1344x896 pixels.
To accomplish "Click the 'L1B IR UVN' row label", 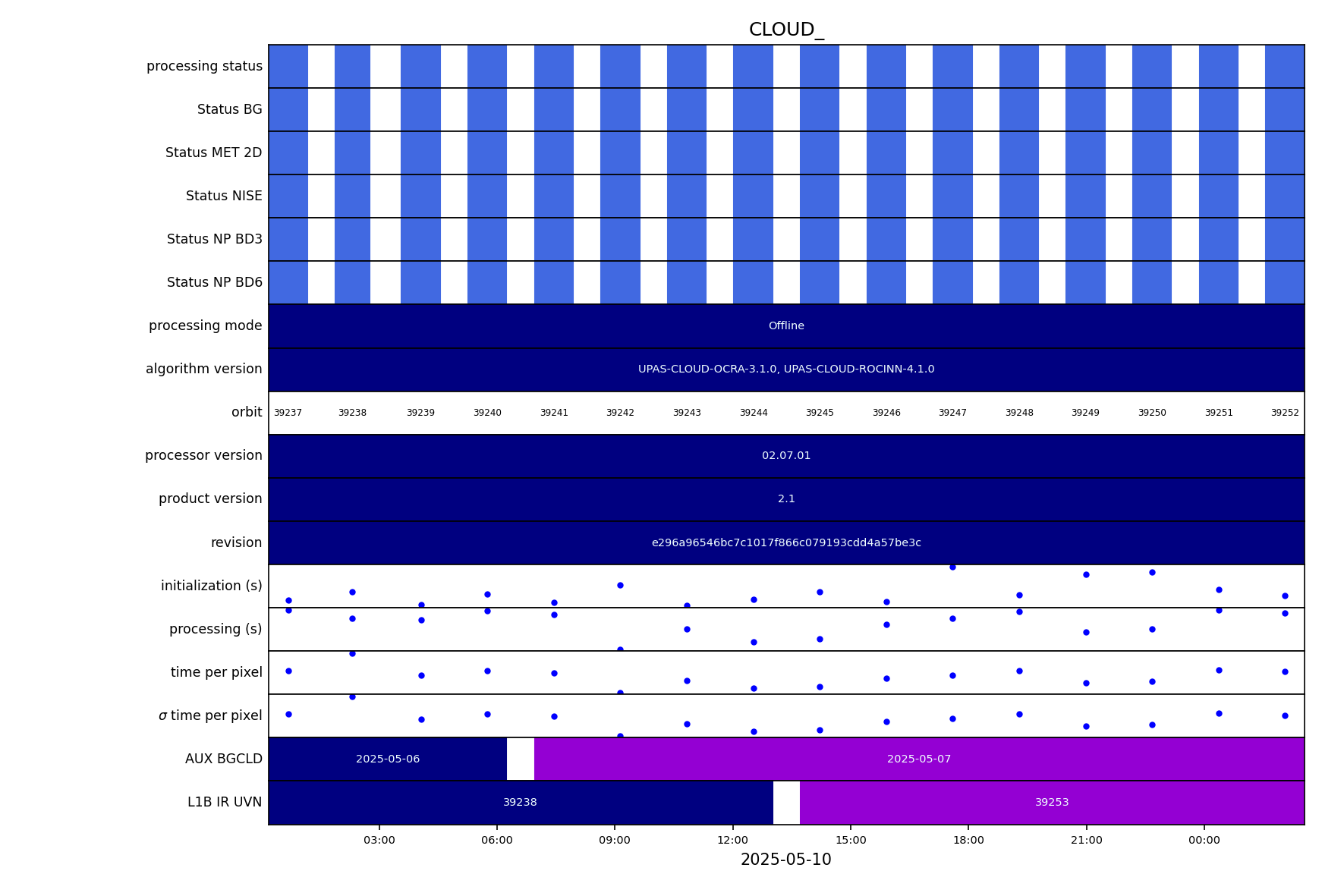I will 225,802.
